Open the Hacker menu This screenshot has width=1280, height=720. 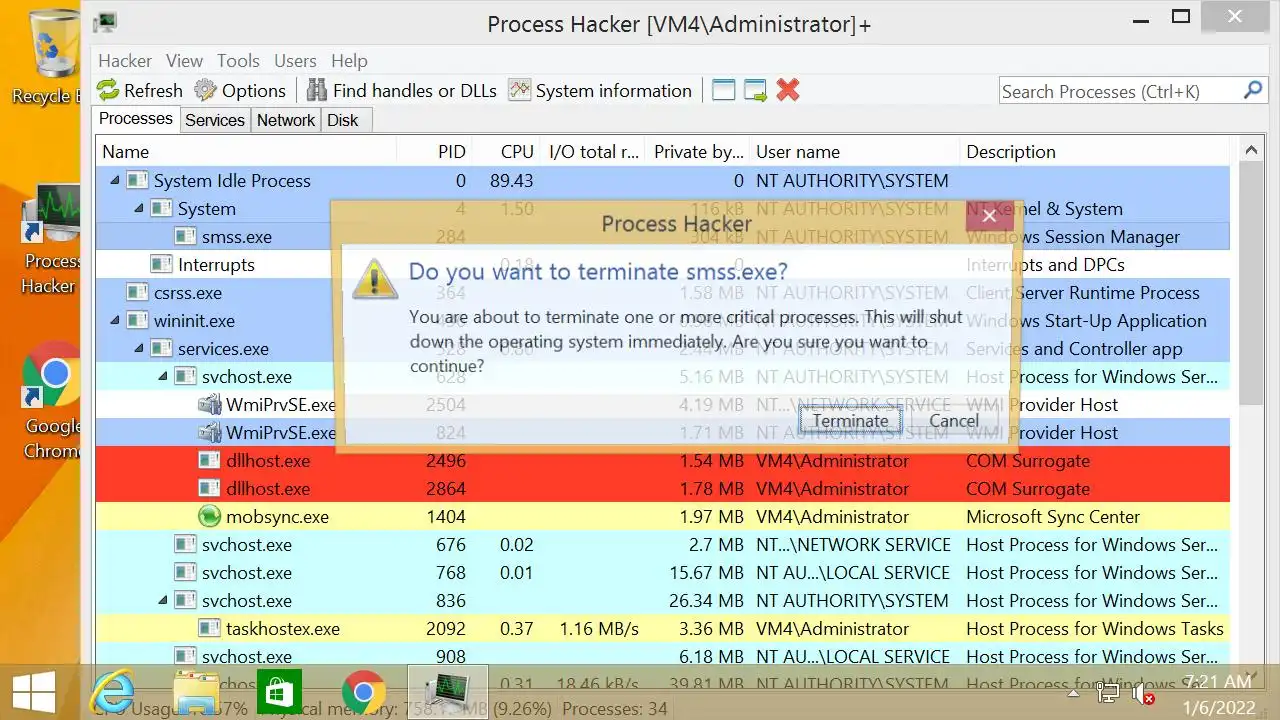[x=125, y=61]
